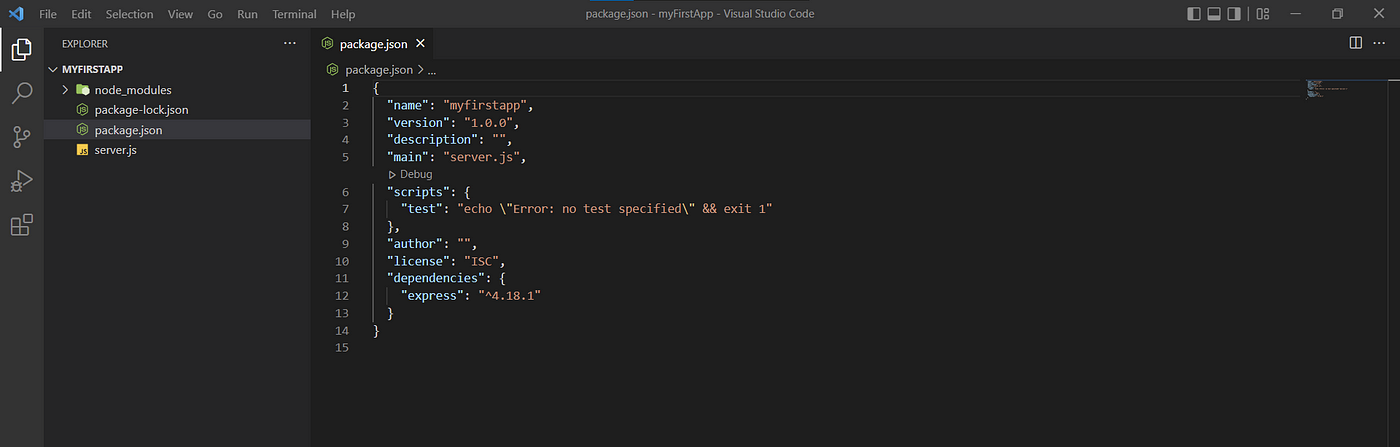The width and height of the screenshot is (1400, 447).
Task: Open the Run and Debug view icon
Action: (21, 181)
